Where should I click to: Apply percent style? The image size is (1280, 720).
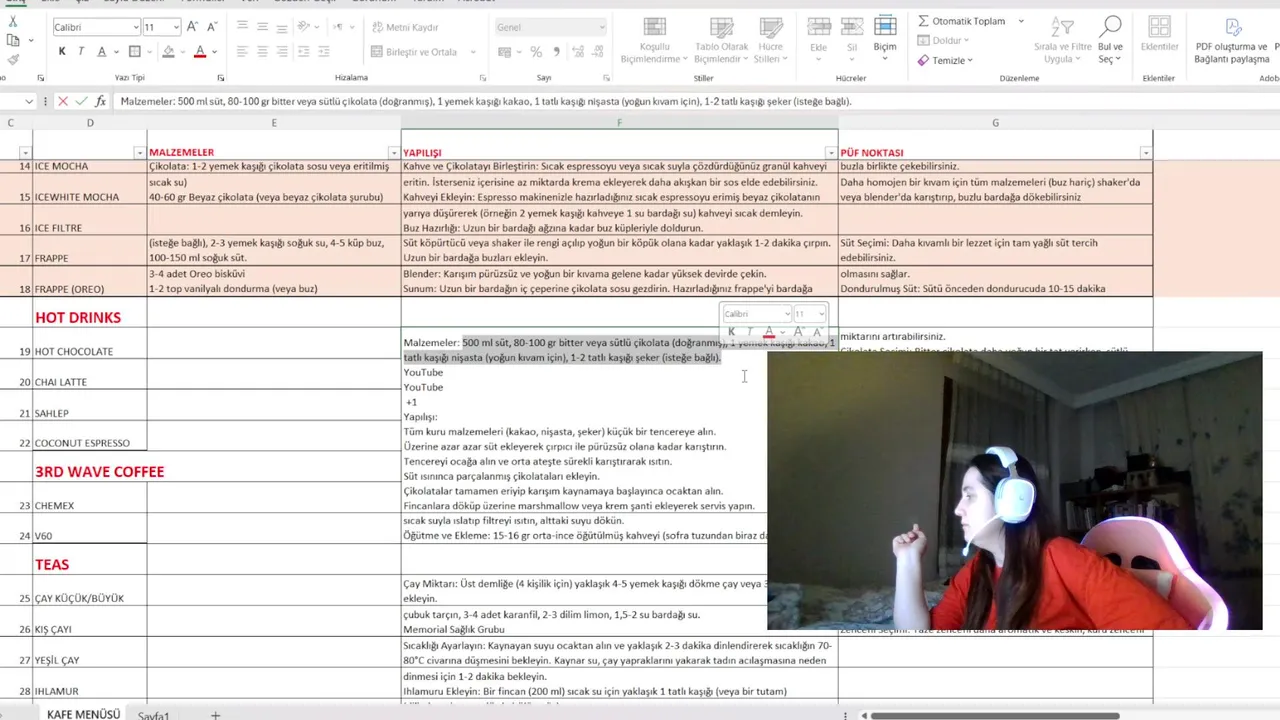(x=537, y=52)
